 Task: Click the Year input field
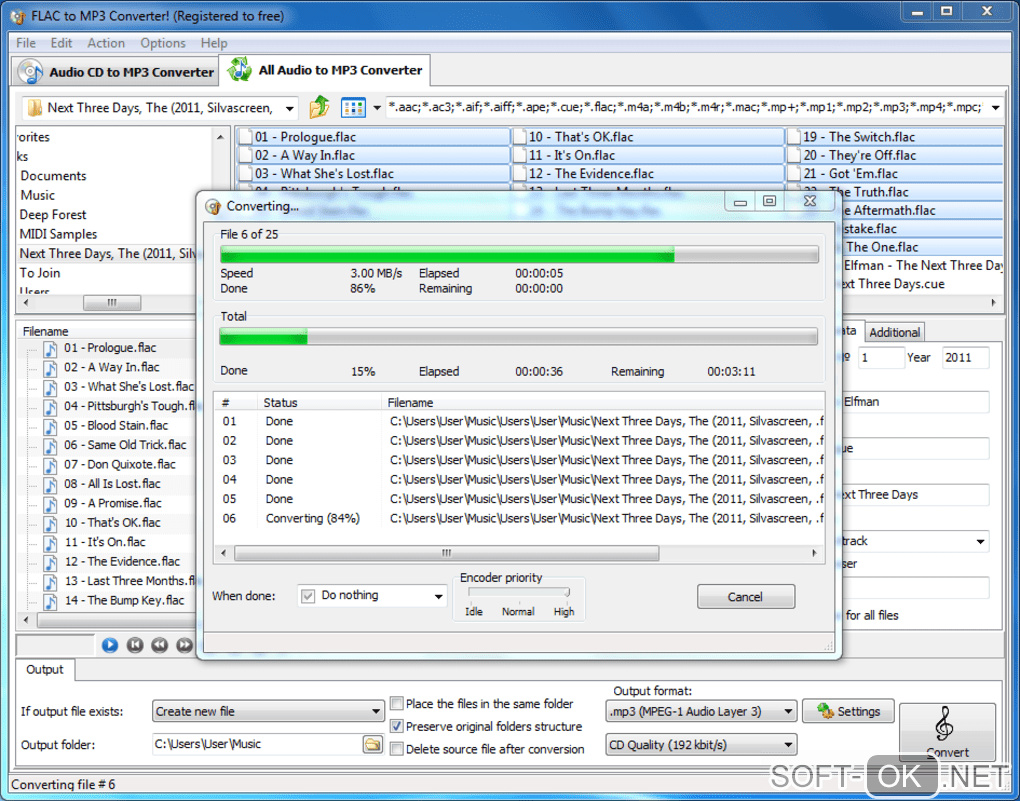[x=965, y=358]
